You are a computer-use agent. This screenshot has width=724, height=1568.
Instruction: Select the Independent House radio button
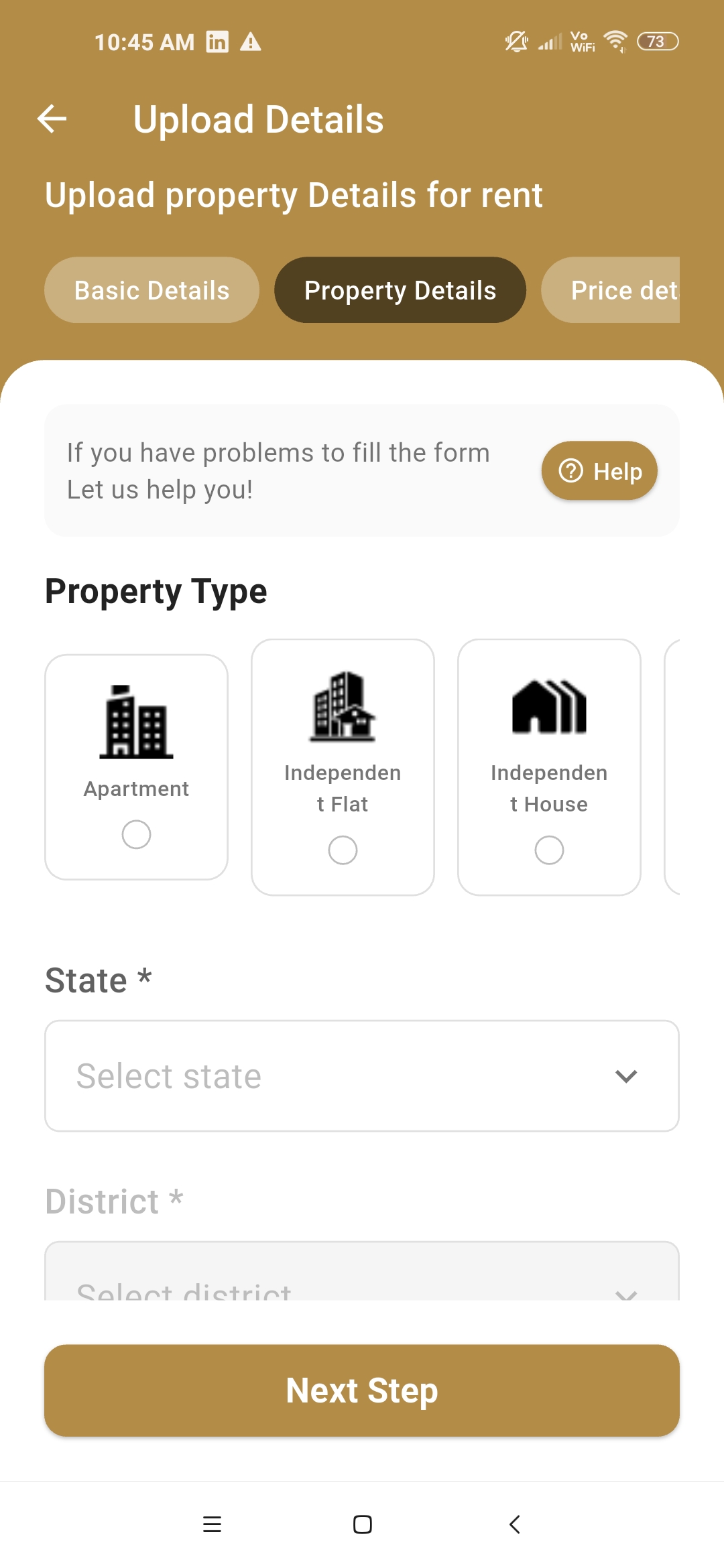(549, 850)
